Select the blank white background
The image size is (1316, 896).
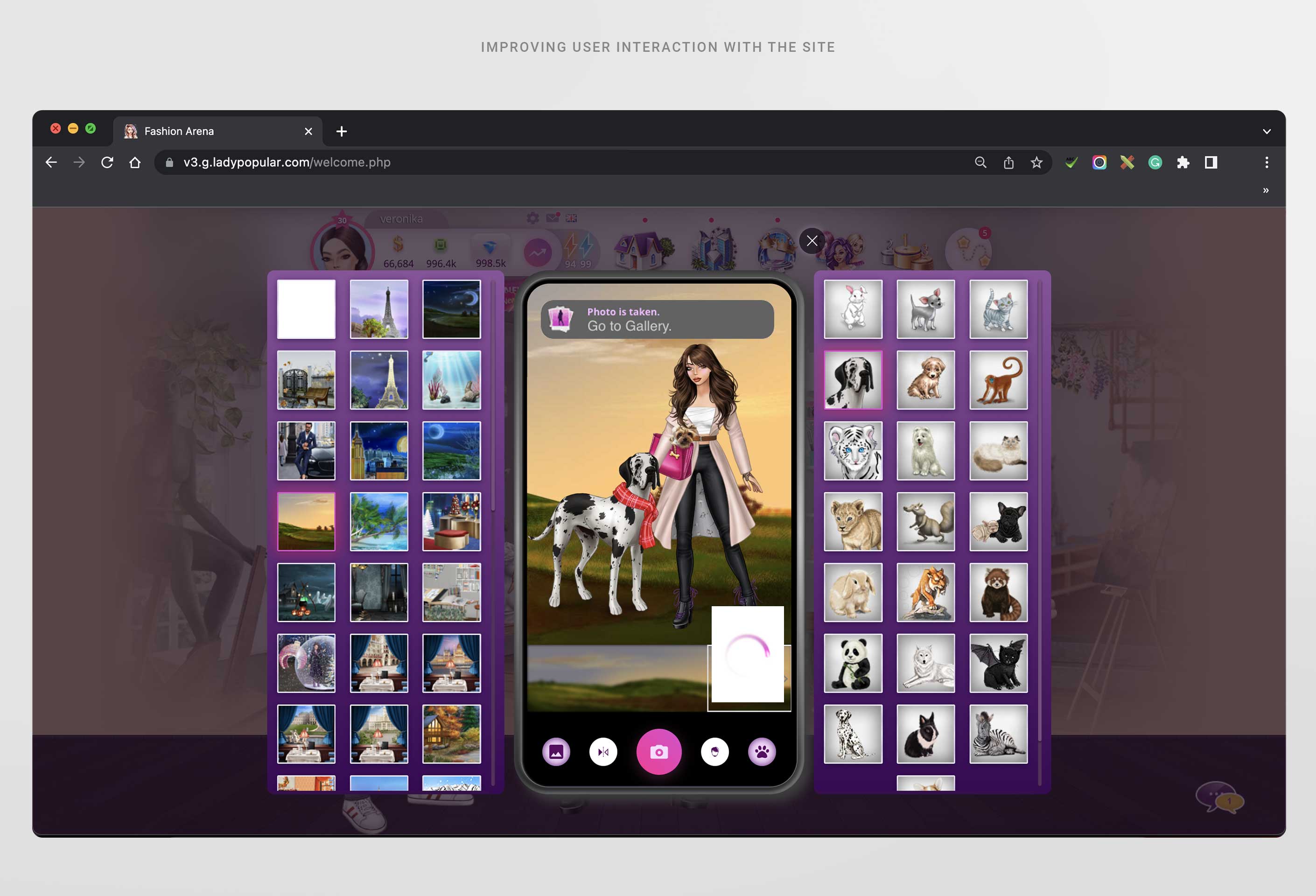(306, 309)
